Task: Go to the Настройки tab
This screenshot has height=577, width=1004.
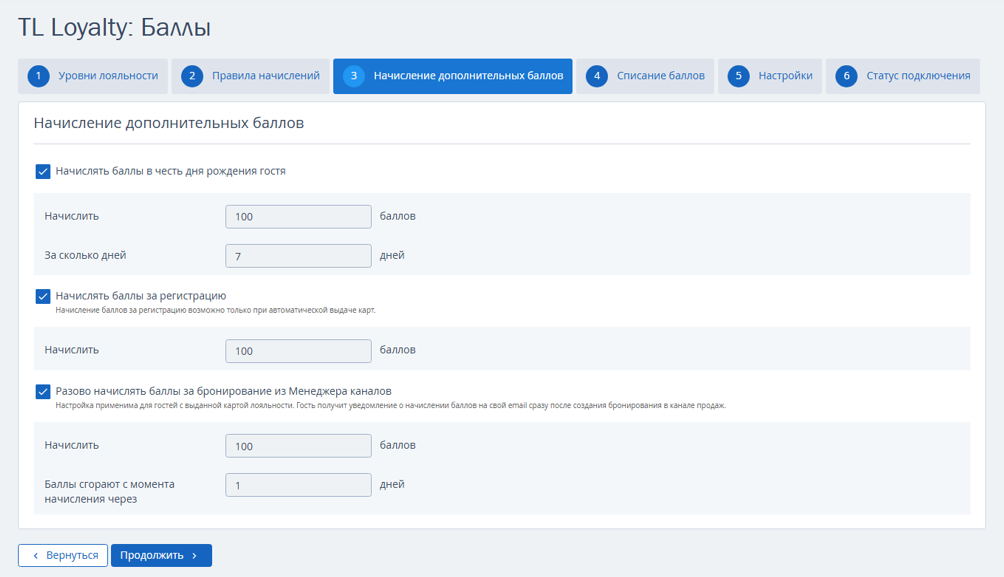Action: pyautogui.click(x=770, y=76)
